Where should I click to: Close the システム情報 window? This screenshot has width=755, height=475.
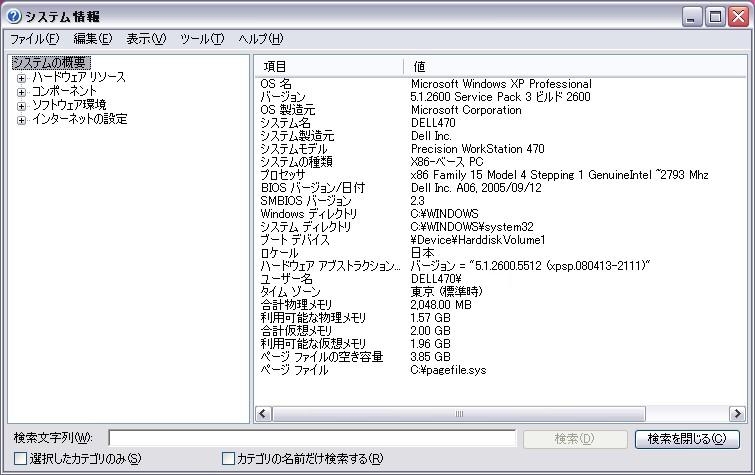coord(738,17)
